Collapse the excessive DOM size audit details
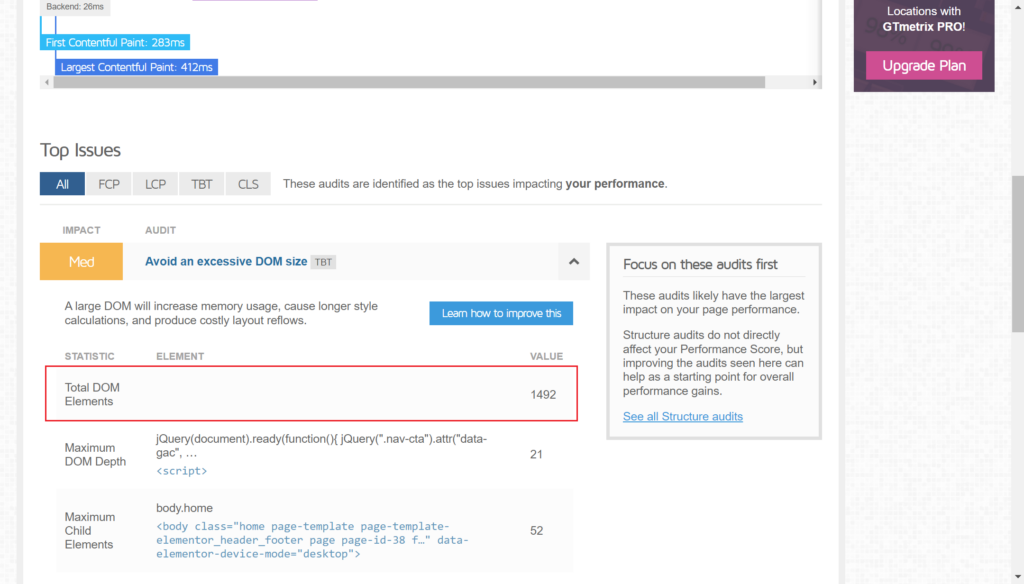 573,260
